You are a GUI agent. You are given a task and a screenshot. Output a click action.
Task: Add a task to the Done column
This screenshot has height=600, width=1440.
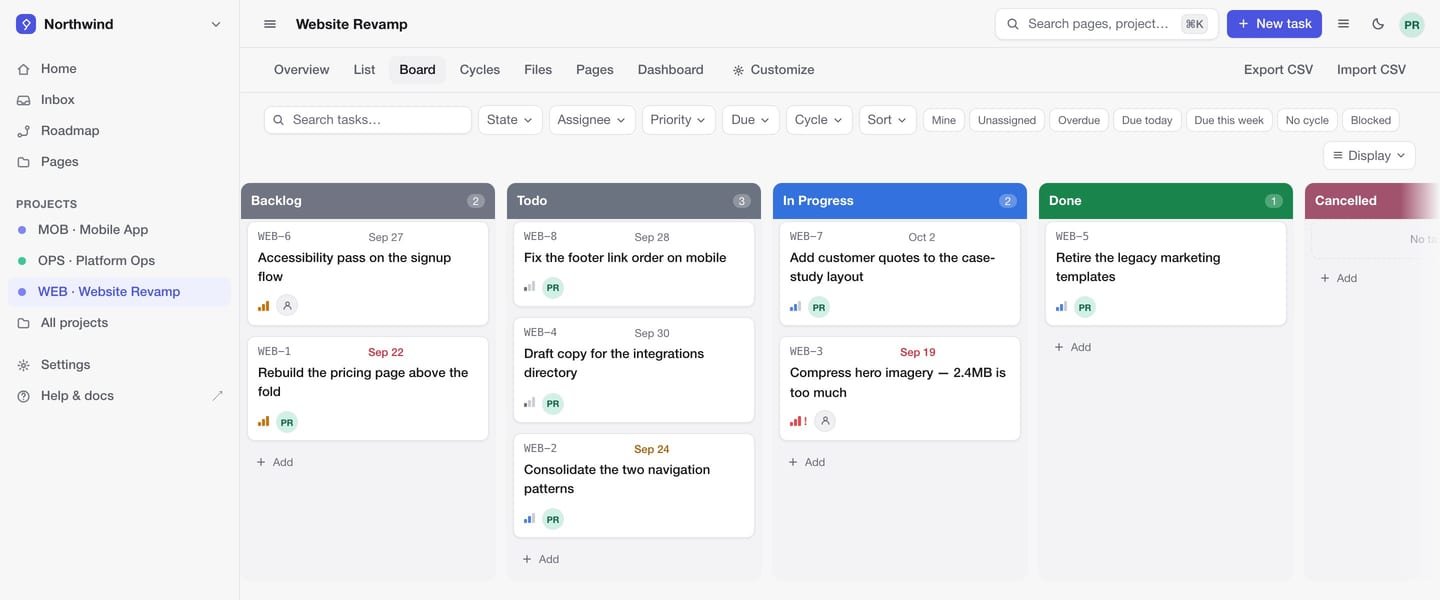tap(1073, 347)
